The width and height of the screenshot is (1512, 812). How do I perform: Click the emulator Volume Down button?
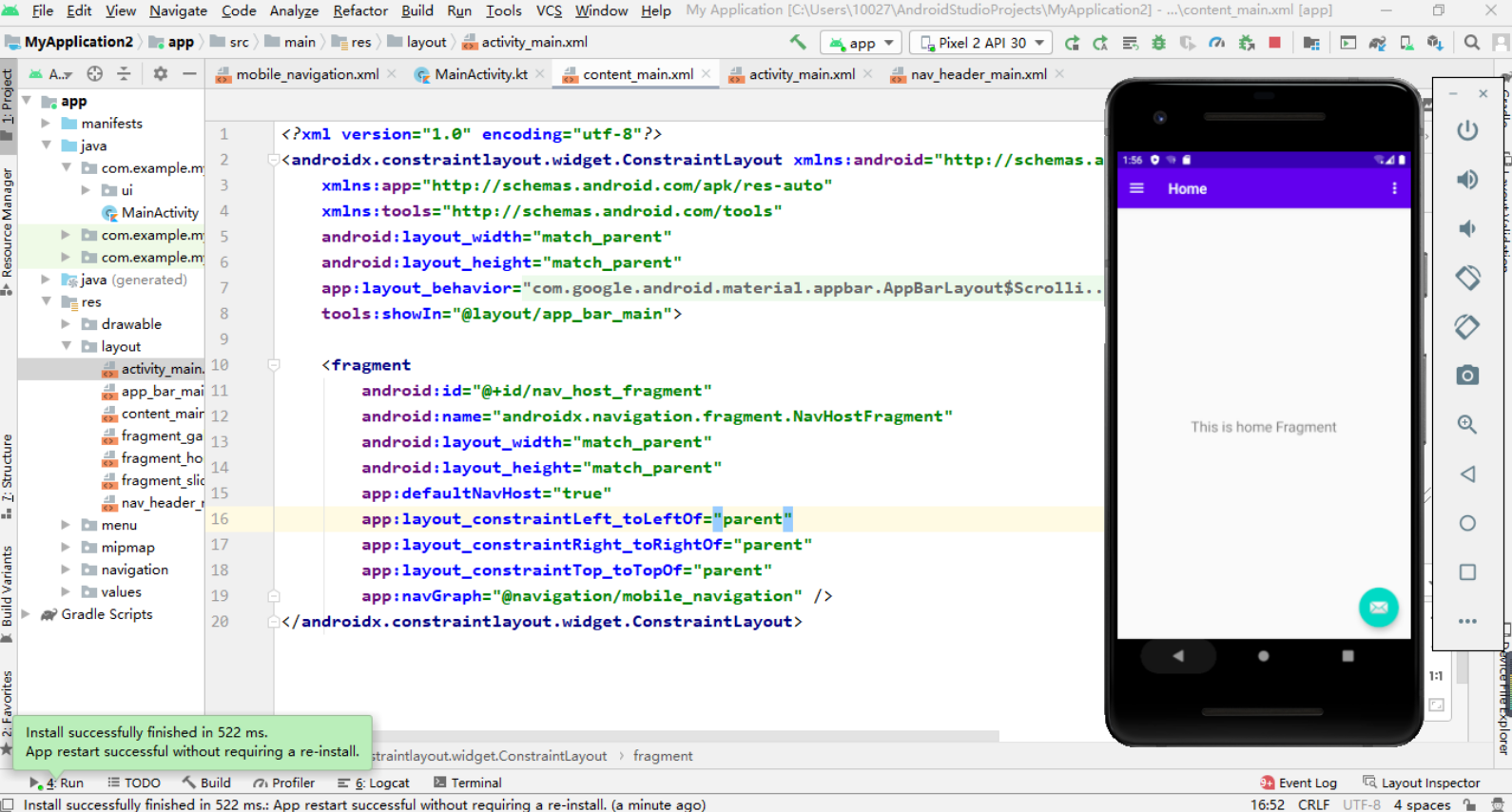pos(1467,228)
